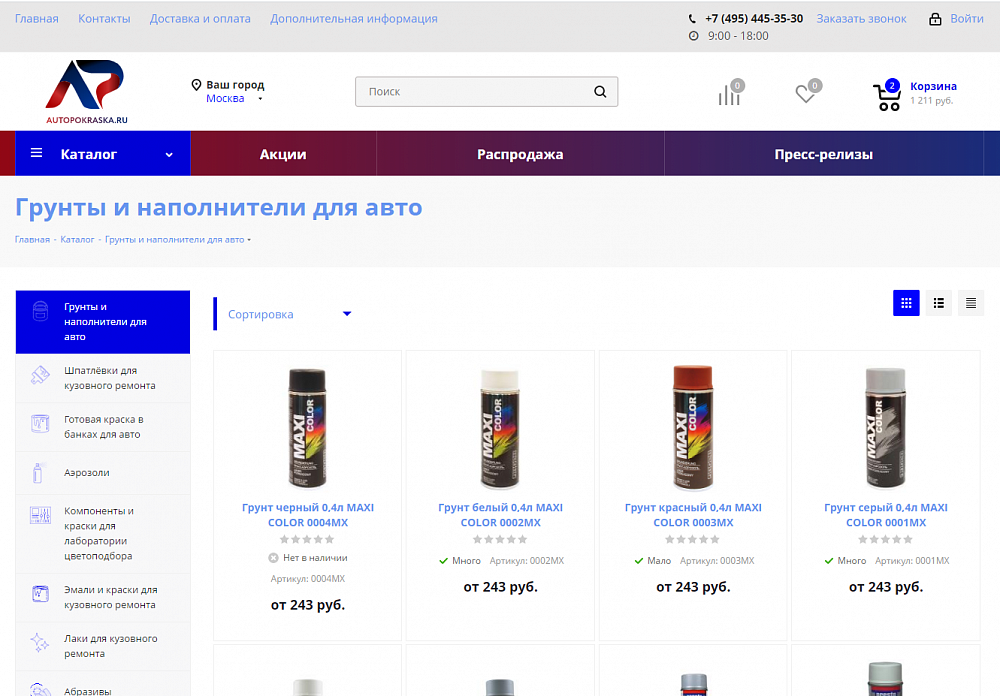1000x696 pixels.
Task: Open the Главная top link
Action: (36, 19)
